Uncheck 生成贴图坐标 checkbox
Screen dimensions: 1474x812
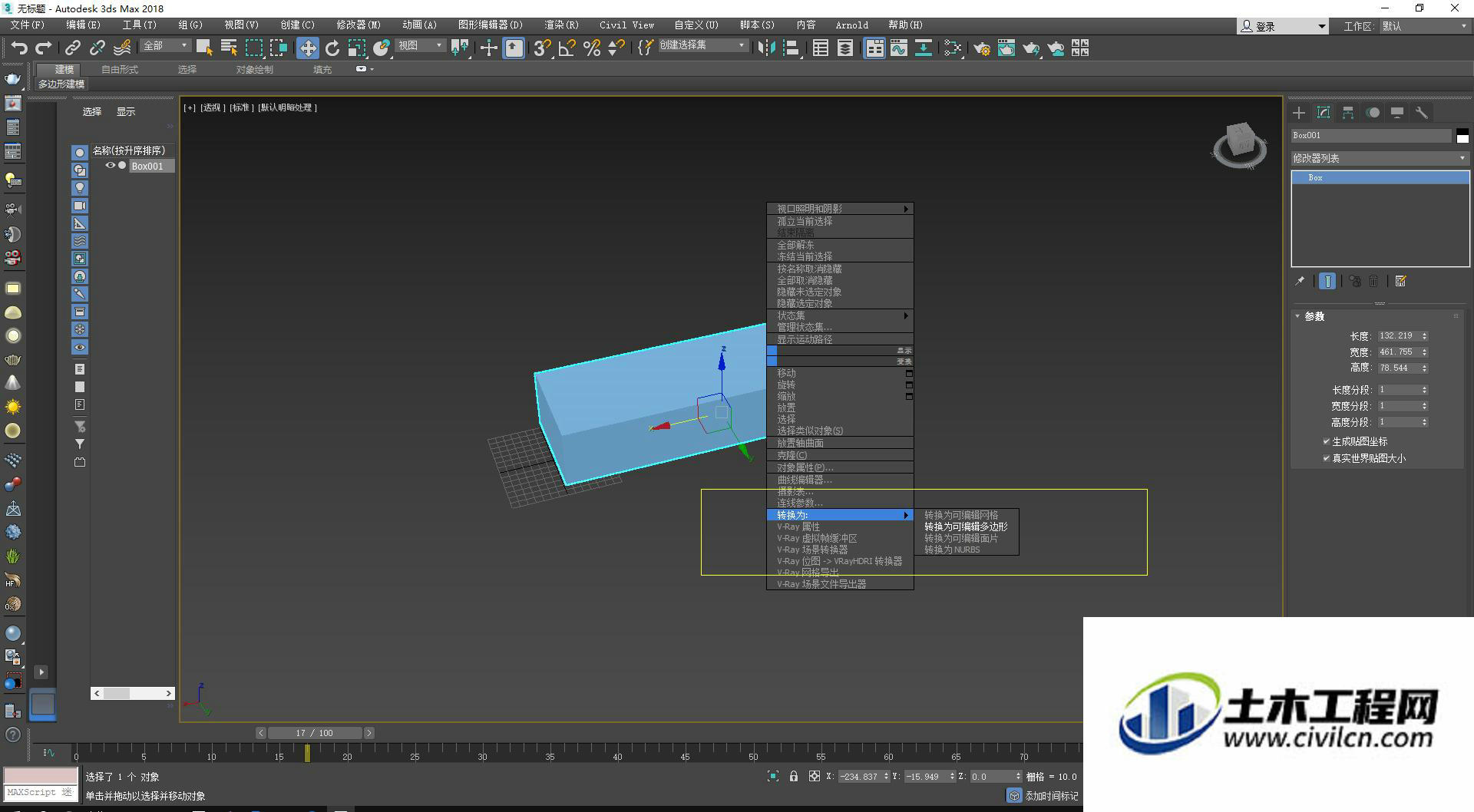tap(1326, 441)
